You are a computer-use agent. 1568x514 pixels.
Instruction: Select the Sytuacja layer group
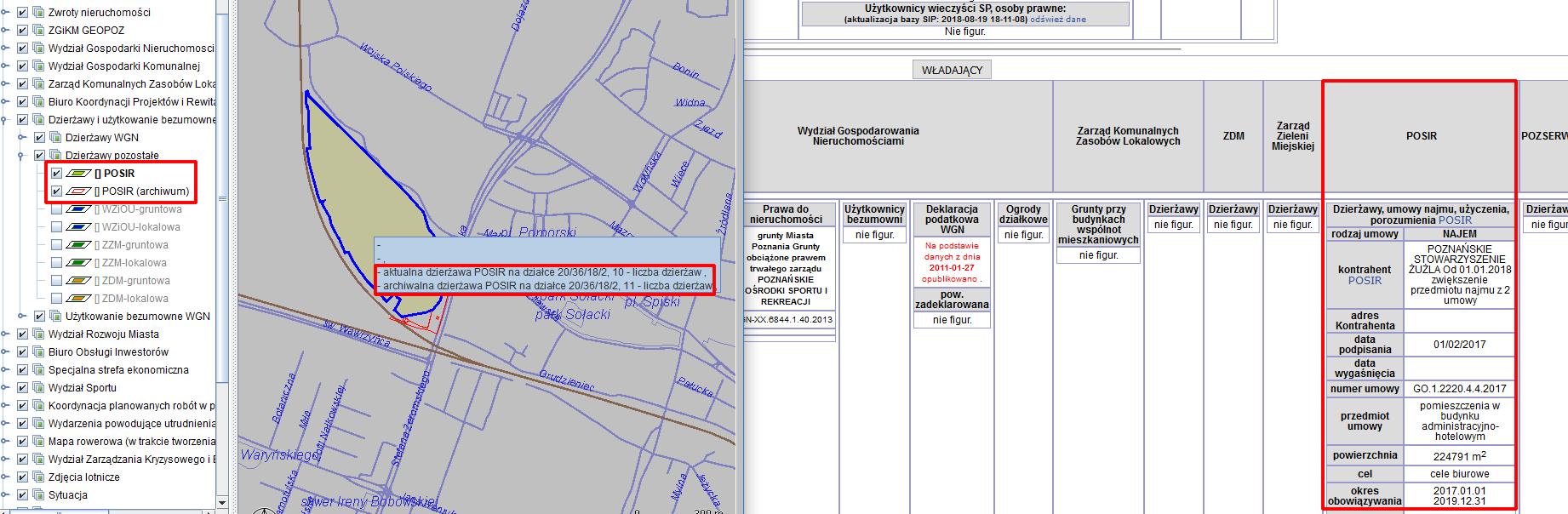click(x=67, y=495)
